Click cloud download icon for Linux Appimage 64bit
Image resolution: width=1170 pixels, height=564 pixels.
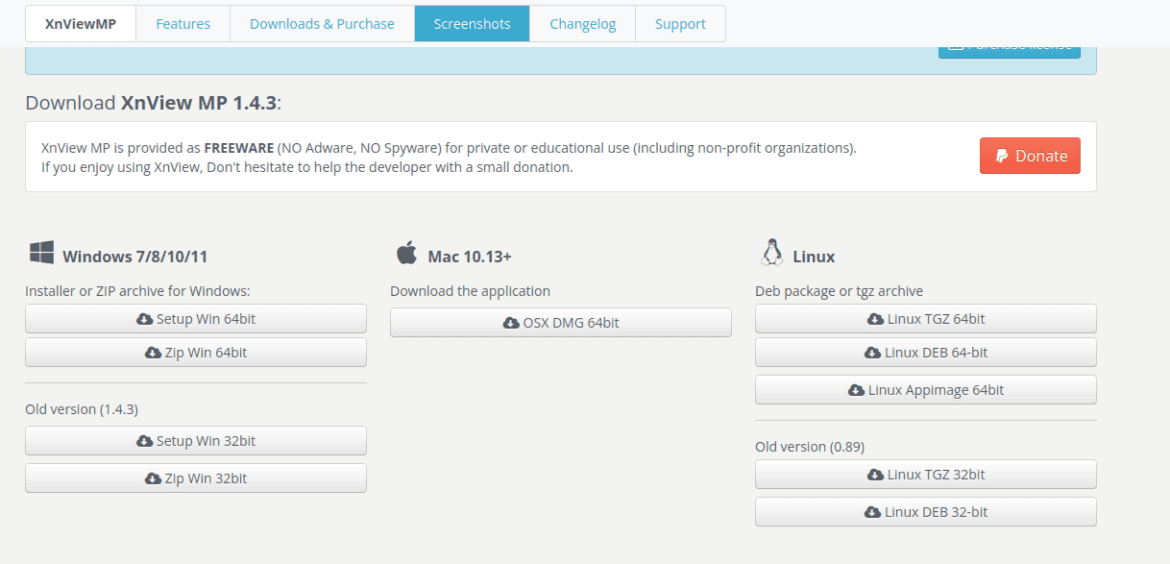[x=856, y=390]
